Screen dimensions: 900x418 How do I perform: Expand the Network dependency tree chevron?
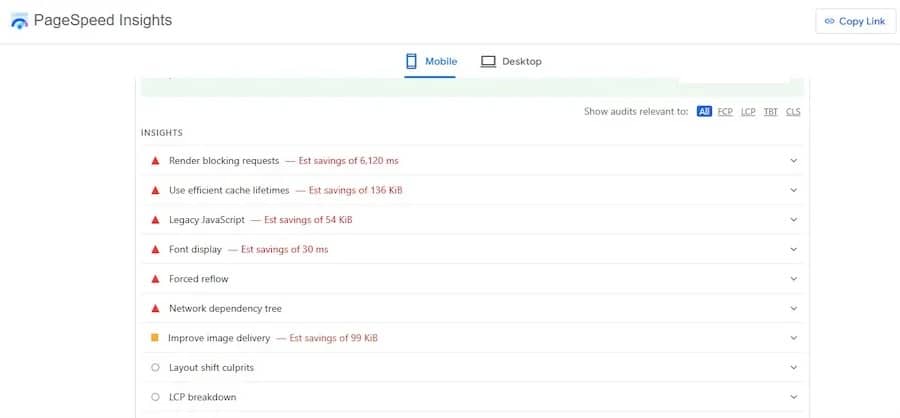tap(794, 308)
